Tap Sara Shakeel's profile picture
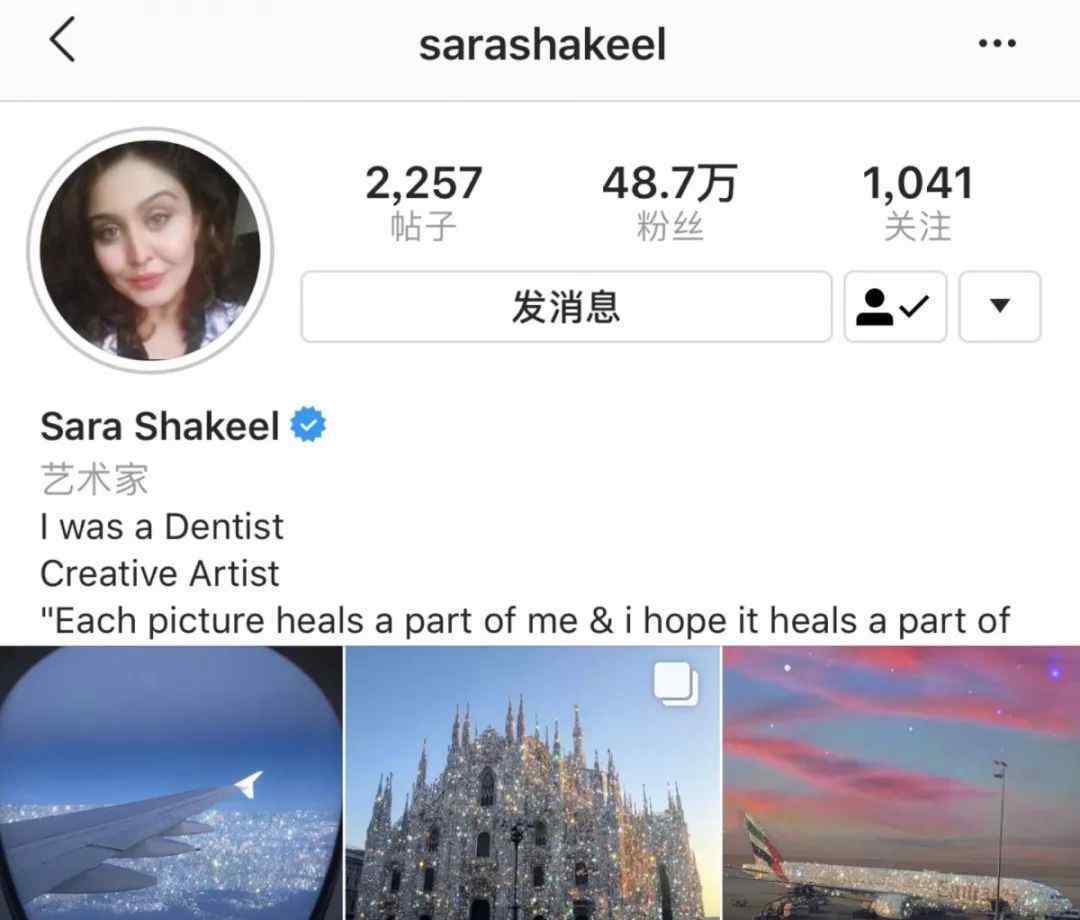Screen dimensions: 1080x920 coord(150,250)
